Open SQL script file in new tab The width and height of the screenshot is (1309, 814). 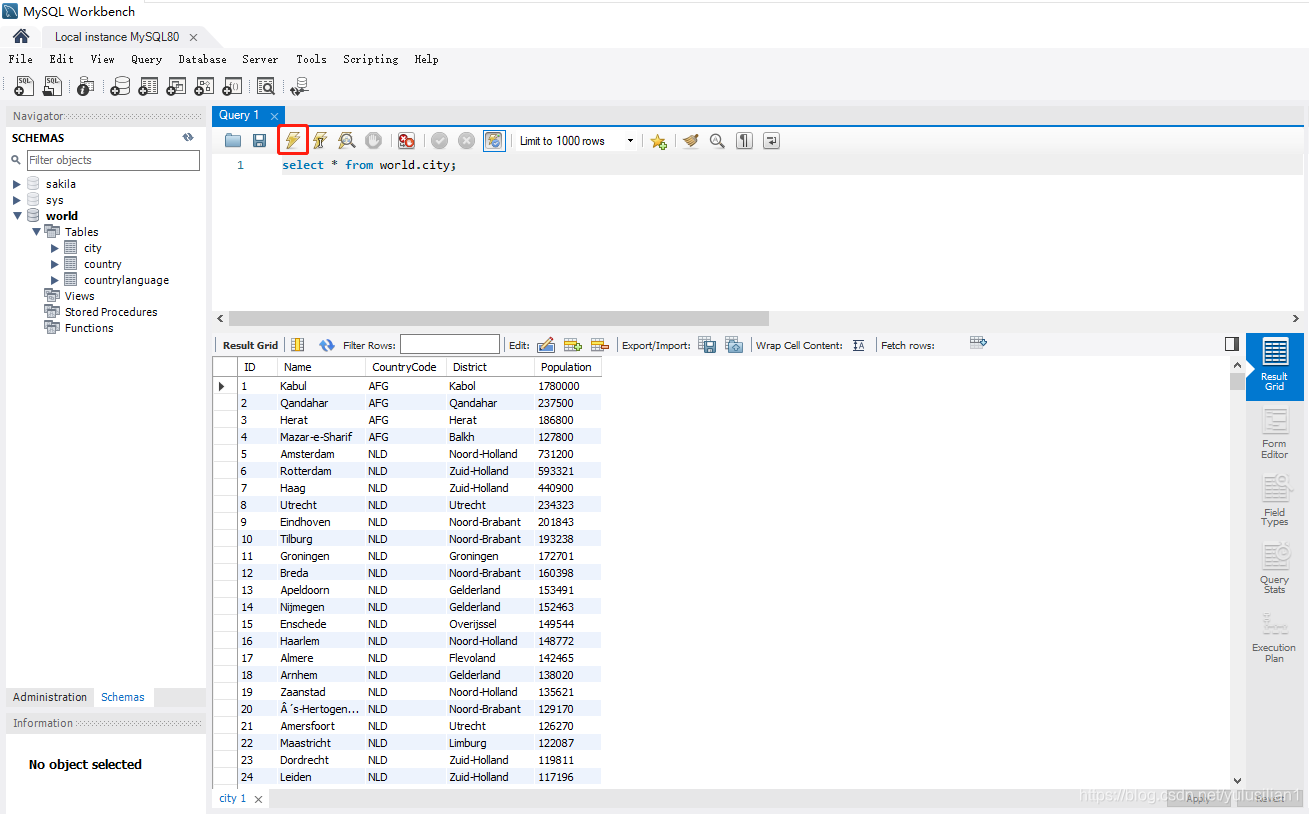pos(52,87)
